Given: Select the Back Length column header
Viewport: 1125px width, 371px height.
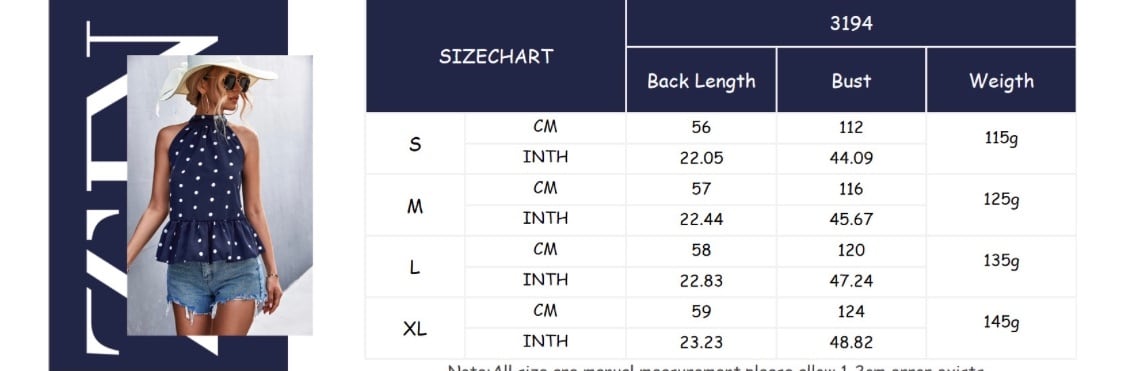Looking at the screenshot, I should [x=701, y=80].
